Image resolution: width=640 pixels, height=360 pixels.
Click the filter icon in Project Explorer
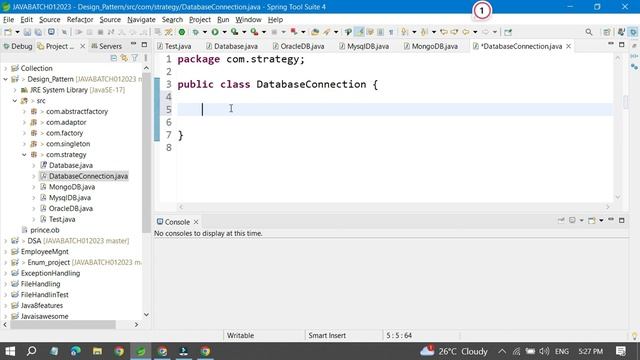(135, 58)
